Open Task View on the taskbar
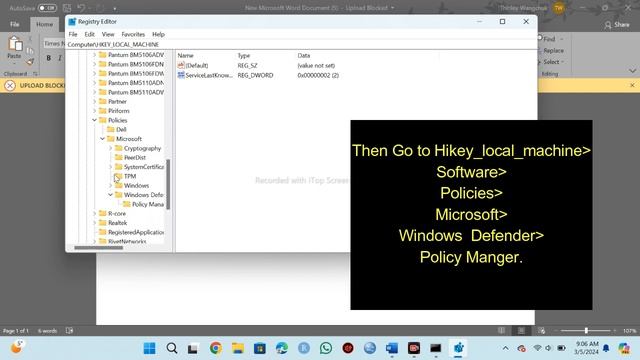Viewport: 640px width, 360px height. point(193,348)
